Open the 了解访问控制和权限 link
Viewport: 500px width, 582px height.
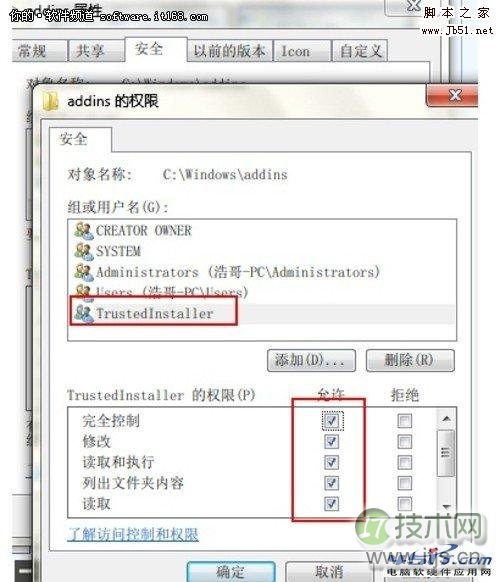click(133, 534)
